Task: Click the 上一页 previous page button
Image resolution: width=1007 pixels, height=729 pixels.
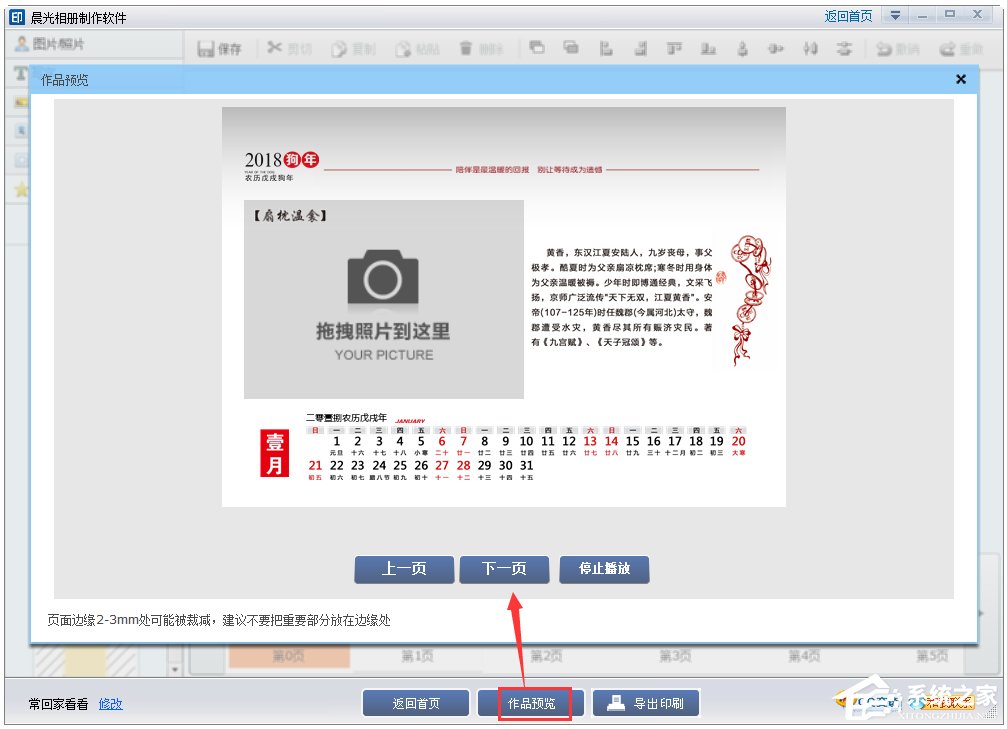Action: click(x=404, y=569)
